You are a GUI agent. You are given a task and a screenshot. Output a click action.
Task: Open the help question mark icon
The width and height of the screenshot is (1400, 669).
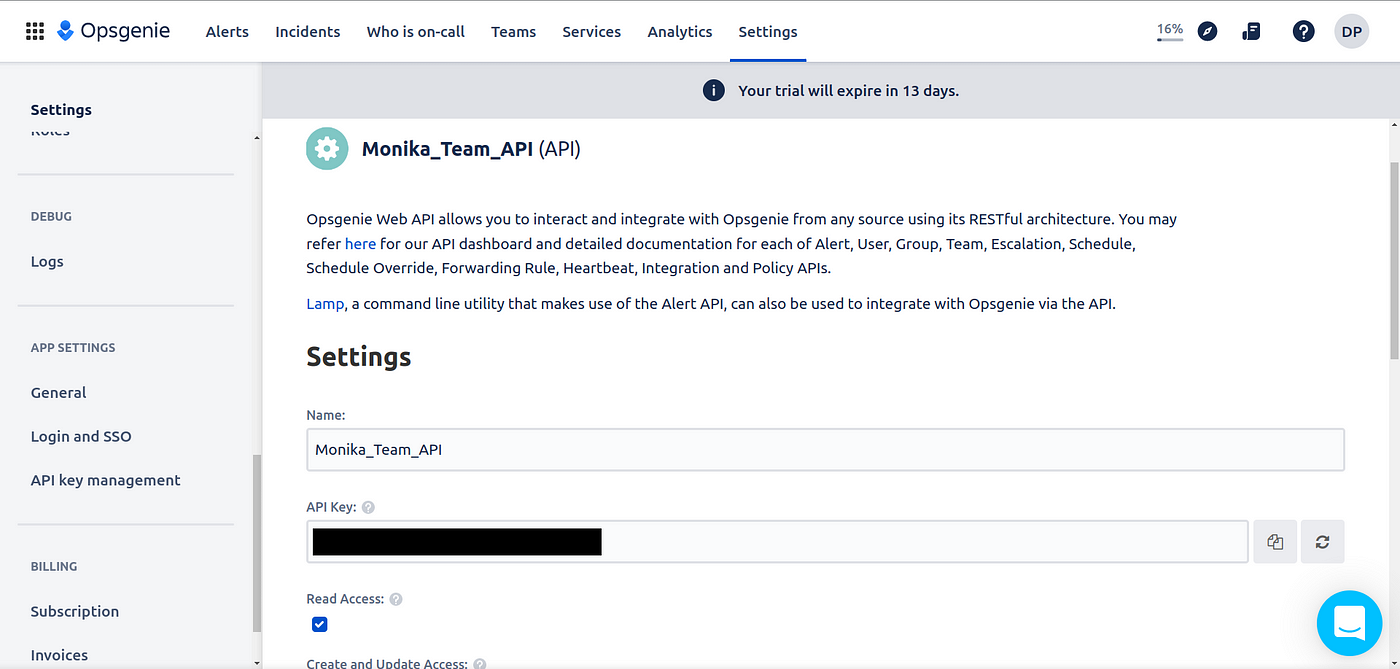pos(1303,31)
